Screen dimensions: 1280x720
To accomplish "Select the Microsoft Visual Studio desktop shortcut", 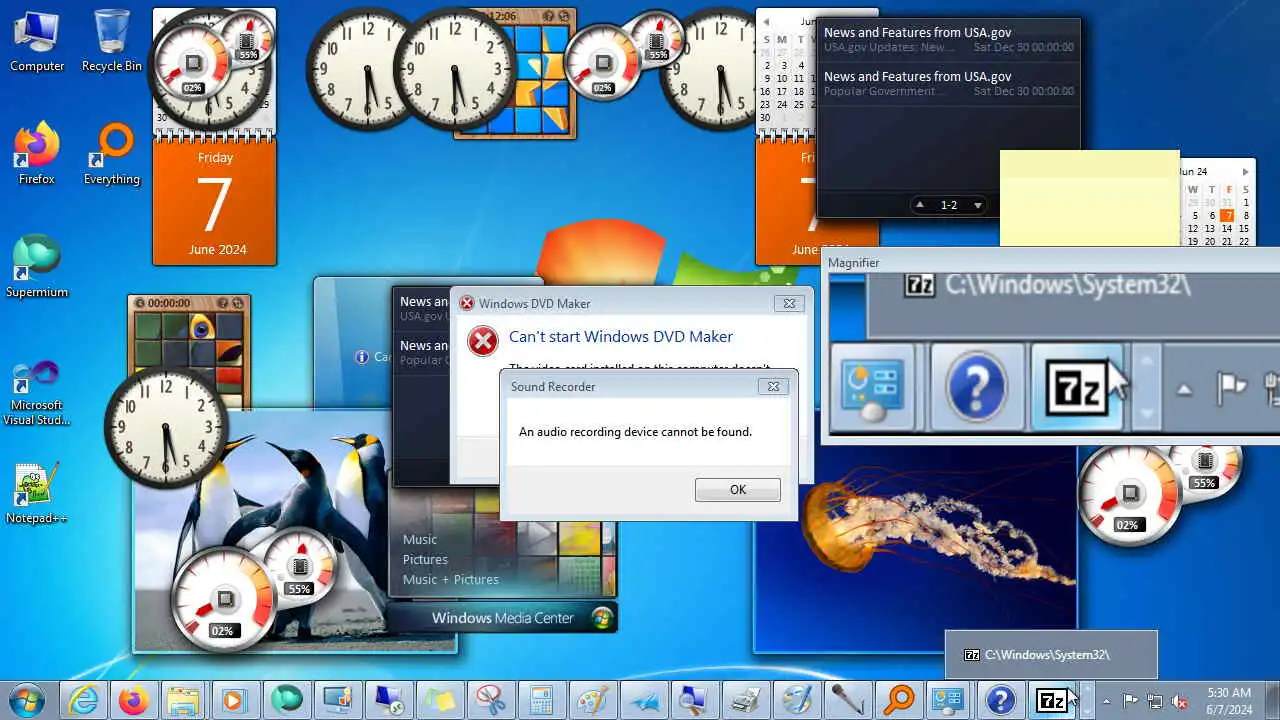I will click(37, 391).
